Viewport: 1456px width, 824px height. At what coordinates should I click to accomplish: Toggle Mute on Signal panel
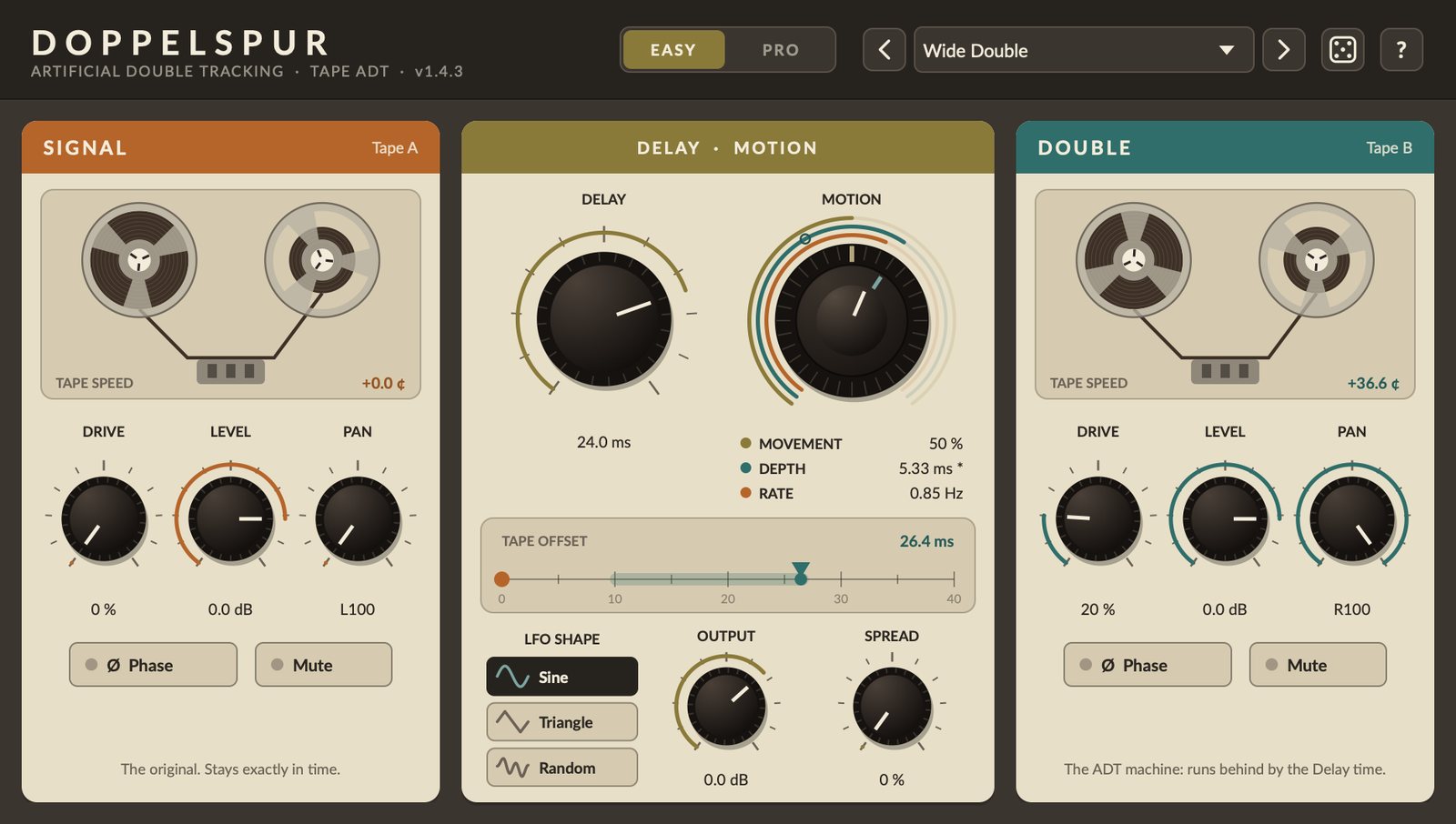323,665
